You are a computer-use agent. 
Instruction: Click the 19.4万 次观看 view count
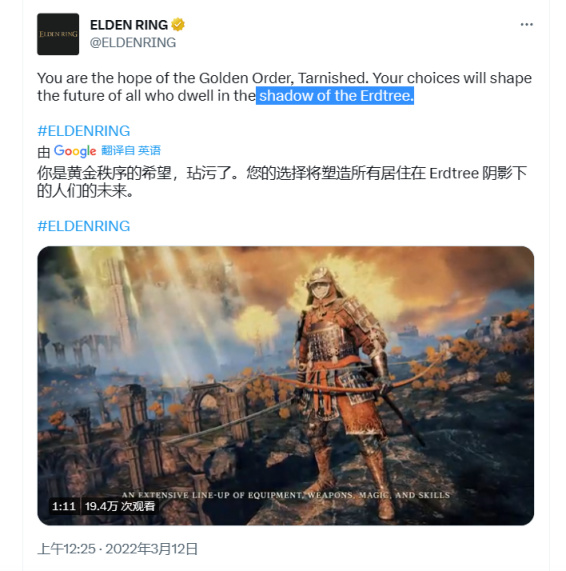click(x=119, y=506)
